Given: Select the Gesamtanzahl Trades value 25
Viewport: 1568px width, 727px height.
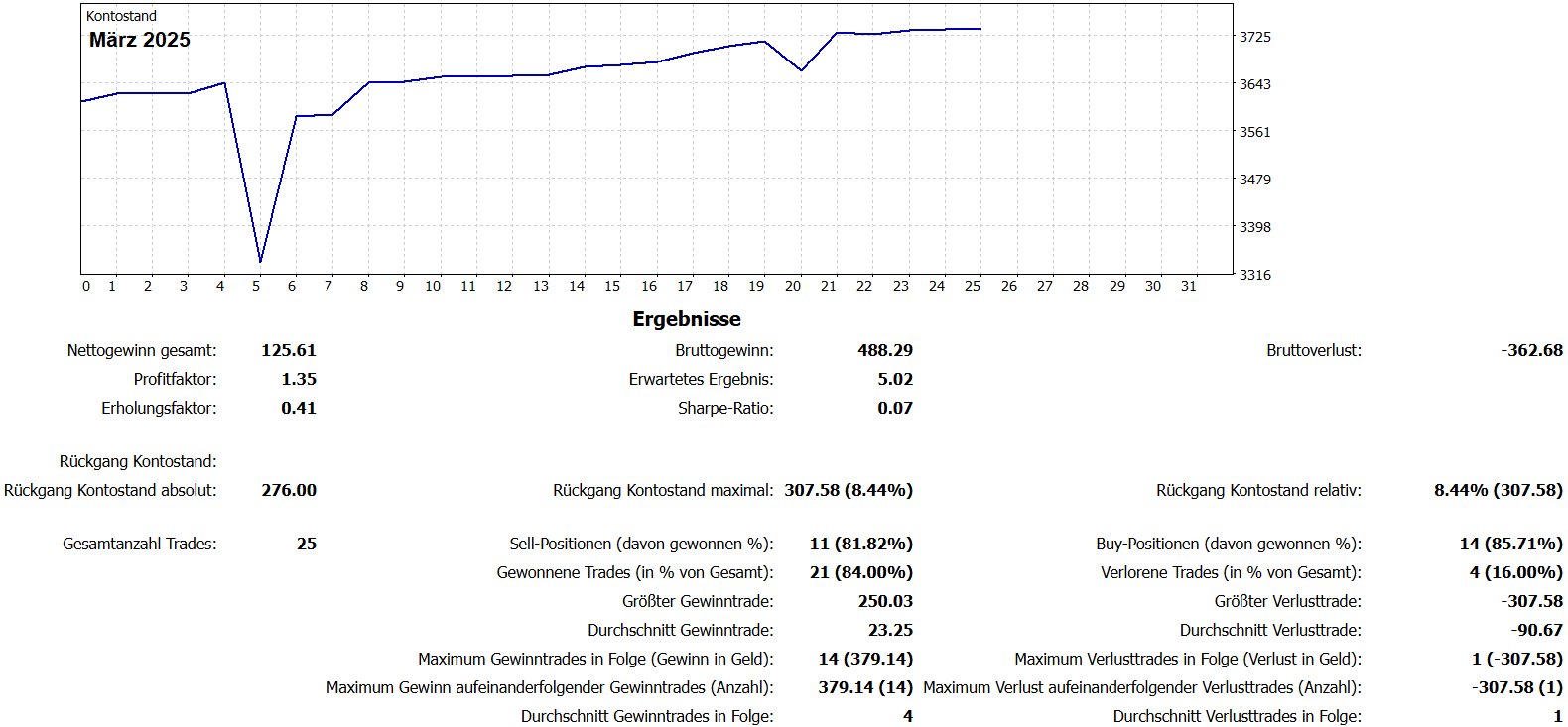Looking at the screenshot, I should point(307,544).
